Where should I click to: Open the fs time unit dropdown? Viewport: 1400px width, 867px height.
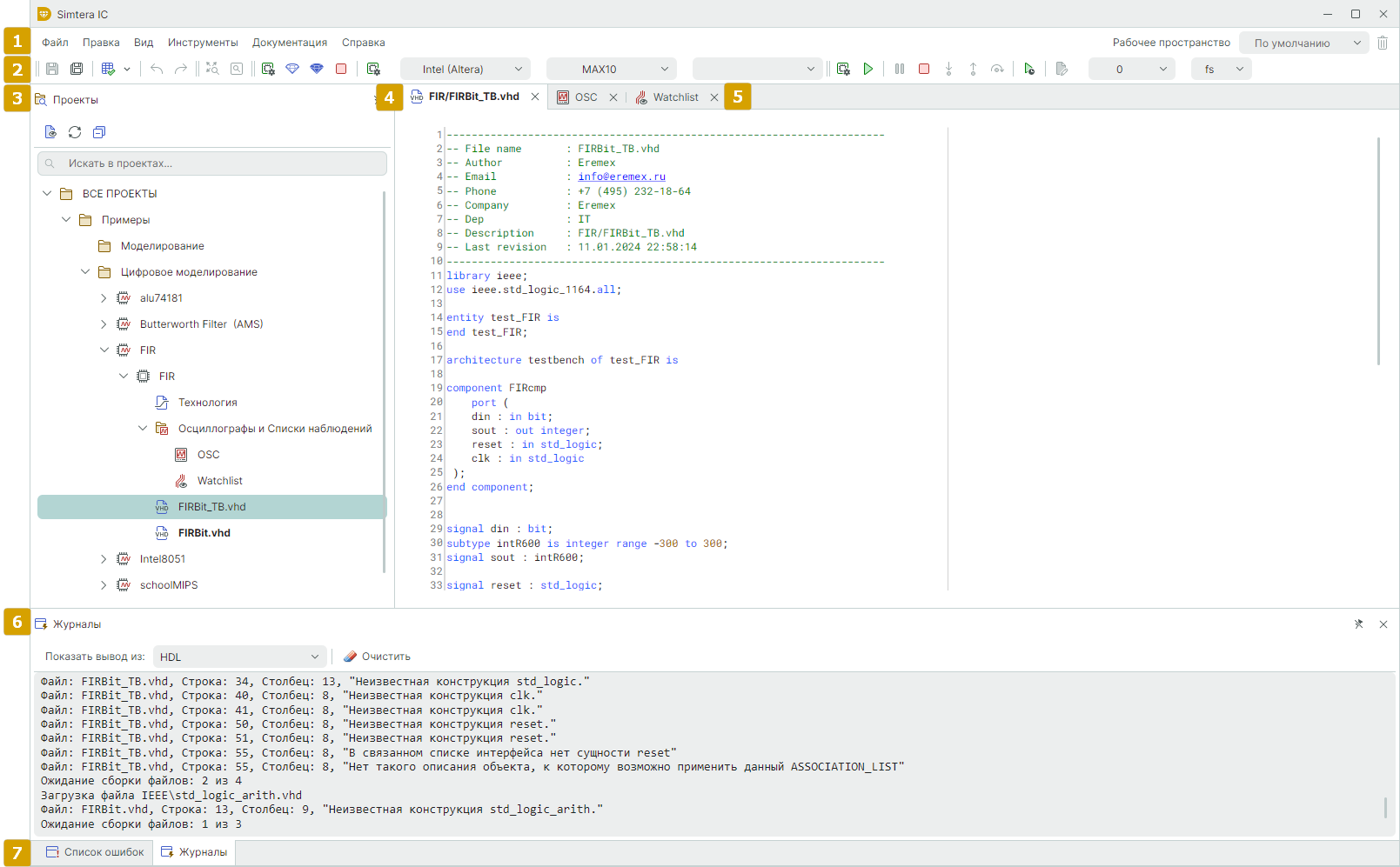tap(1221, 69)
